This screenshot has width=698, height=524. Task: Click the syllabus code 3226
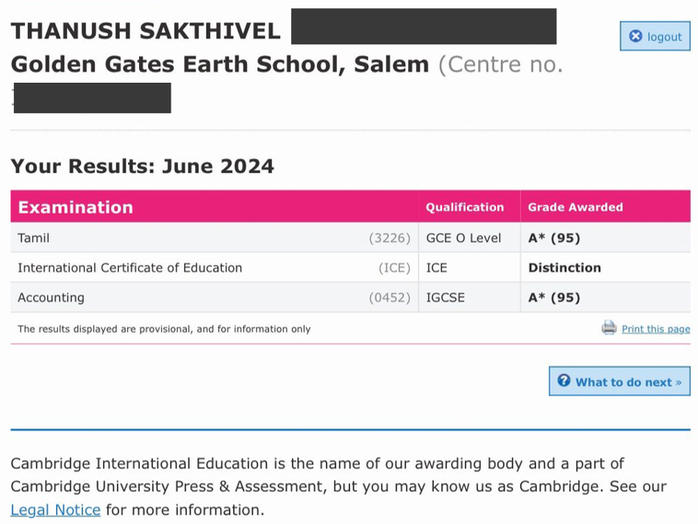coord(389,238)
